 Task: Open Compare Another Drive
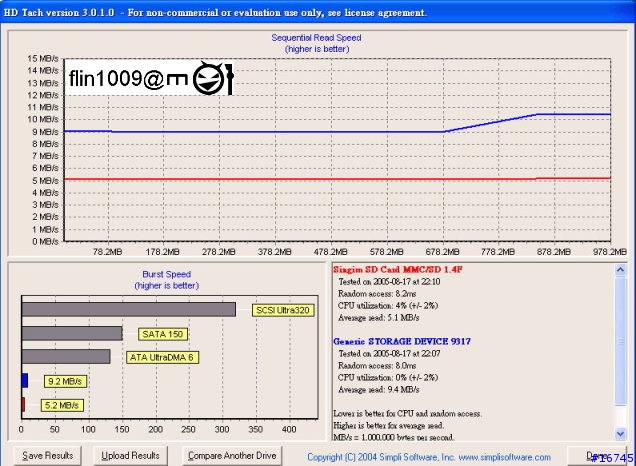(x=232, y=456)
